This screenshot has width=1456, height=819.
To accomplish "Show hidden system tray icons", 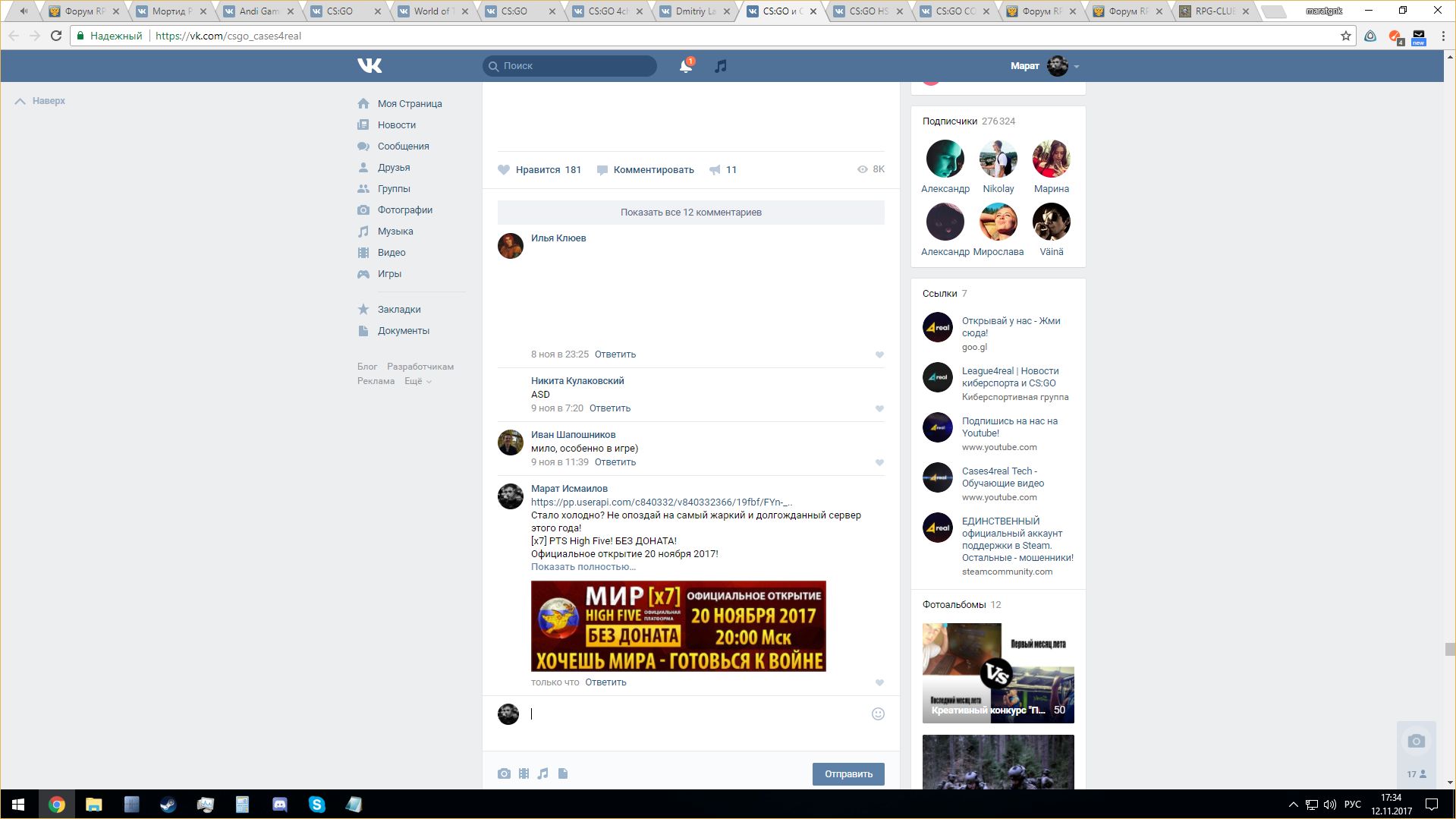I will point(1293,805).
